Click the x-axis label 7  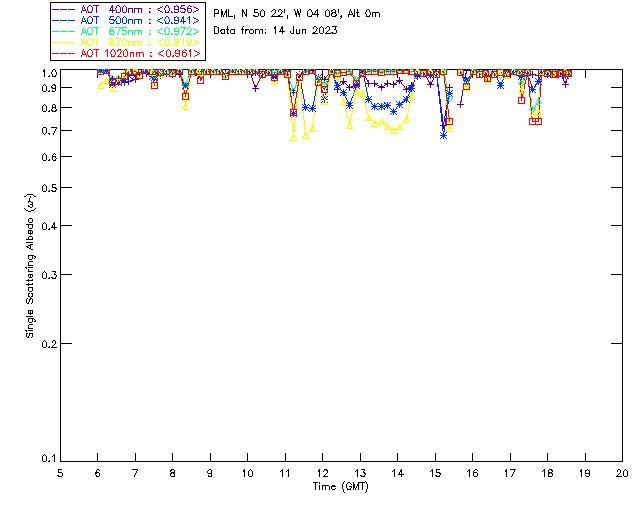(x=135, y=473)
